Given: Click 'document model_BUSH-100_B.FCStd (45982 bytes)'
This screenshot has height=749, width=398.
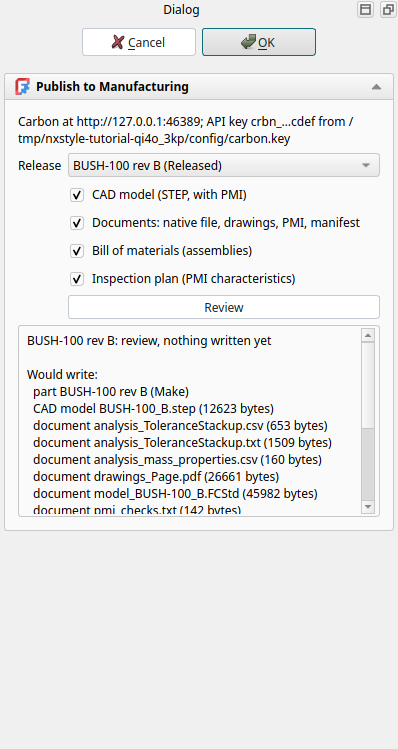Looking at the screenshot, I should coord(175,493).
